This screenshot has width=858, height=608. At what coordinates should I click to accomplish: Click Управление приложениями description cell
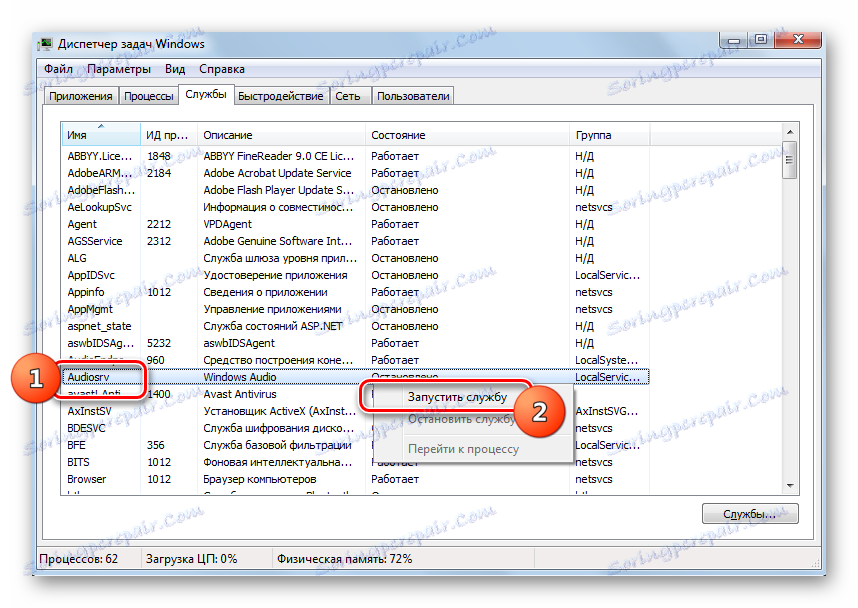272,309
